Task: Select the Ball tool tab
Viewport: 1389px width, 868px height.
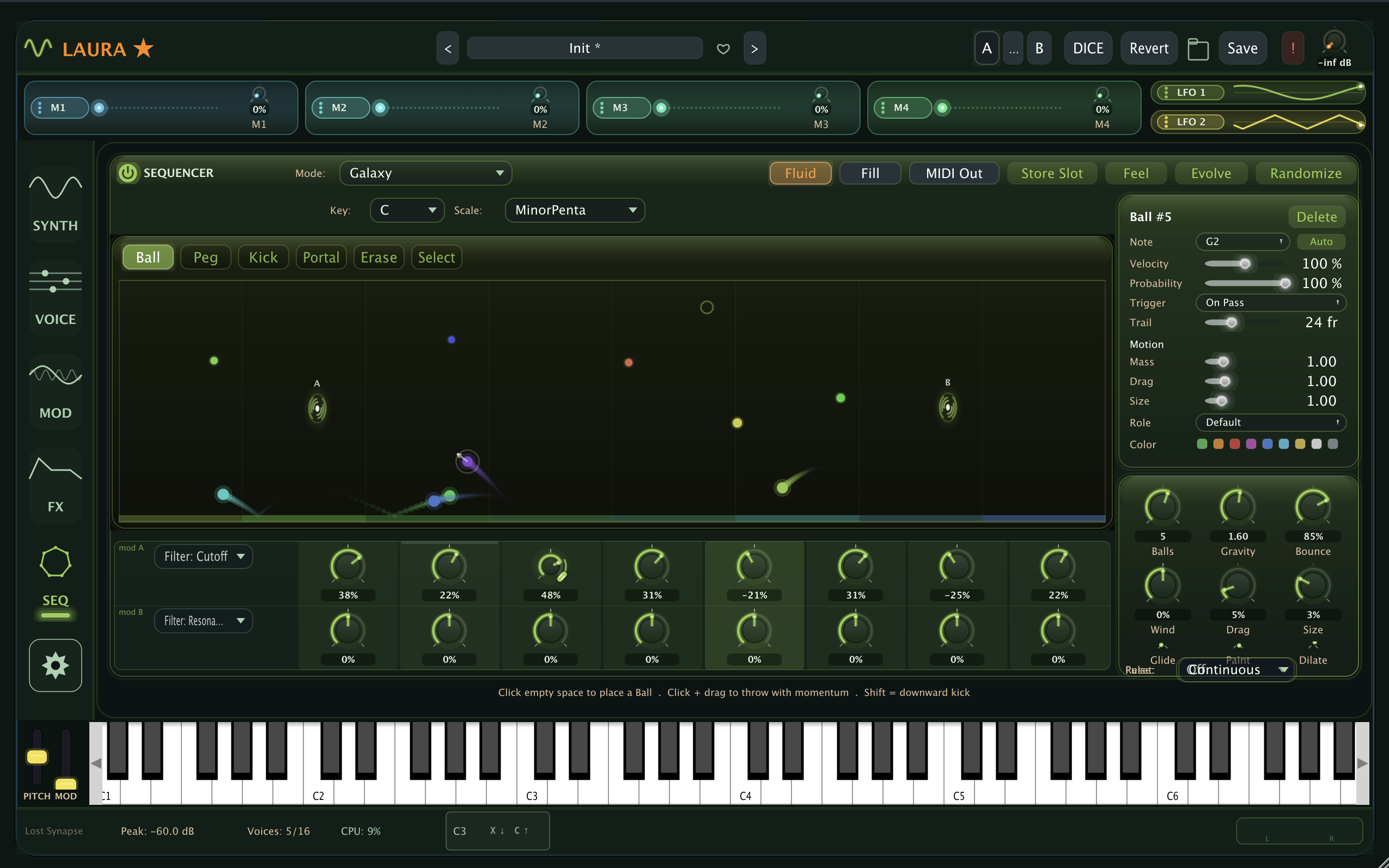Action: [x=148, y=257]
